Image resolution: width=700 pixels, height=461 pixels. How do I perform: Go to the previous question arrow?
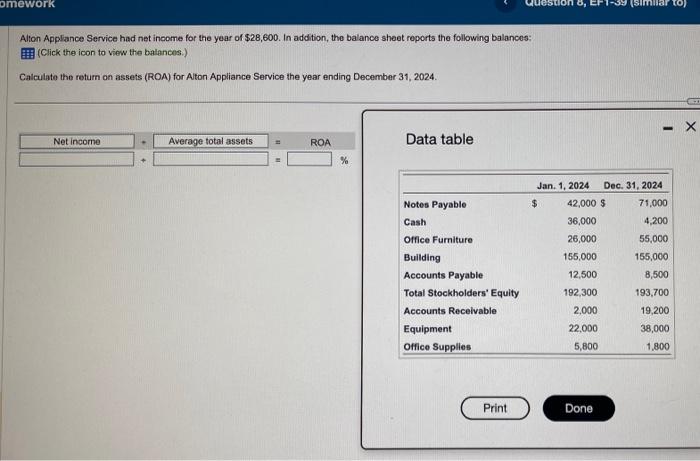(506, 4)
